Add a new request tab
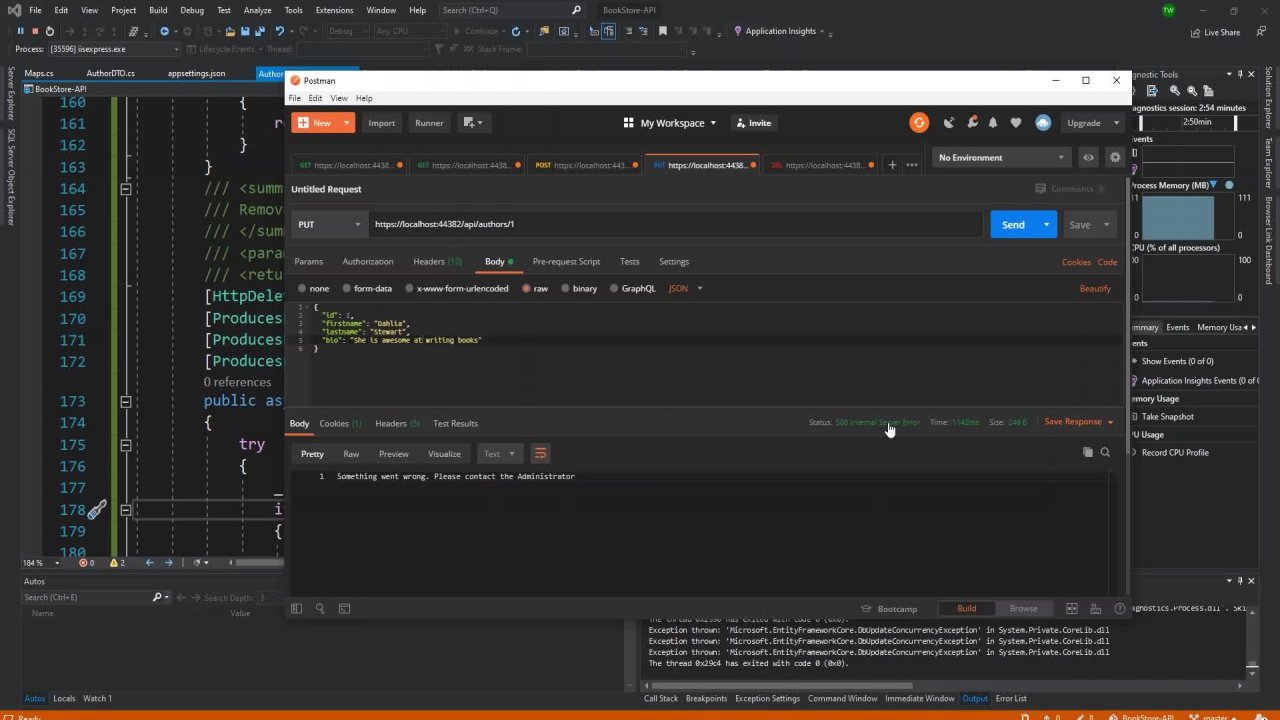Screen dimensions: 1280x720 (x=892, y=165)
